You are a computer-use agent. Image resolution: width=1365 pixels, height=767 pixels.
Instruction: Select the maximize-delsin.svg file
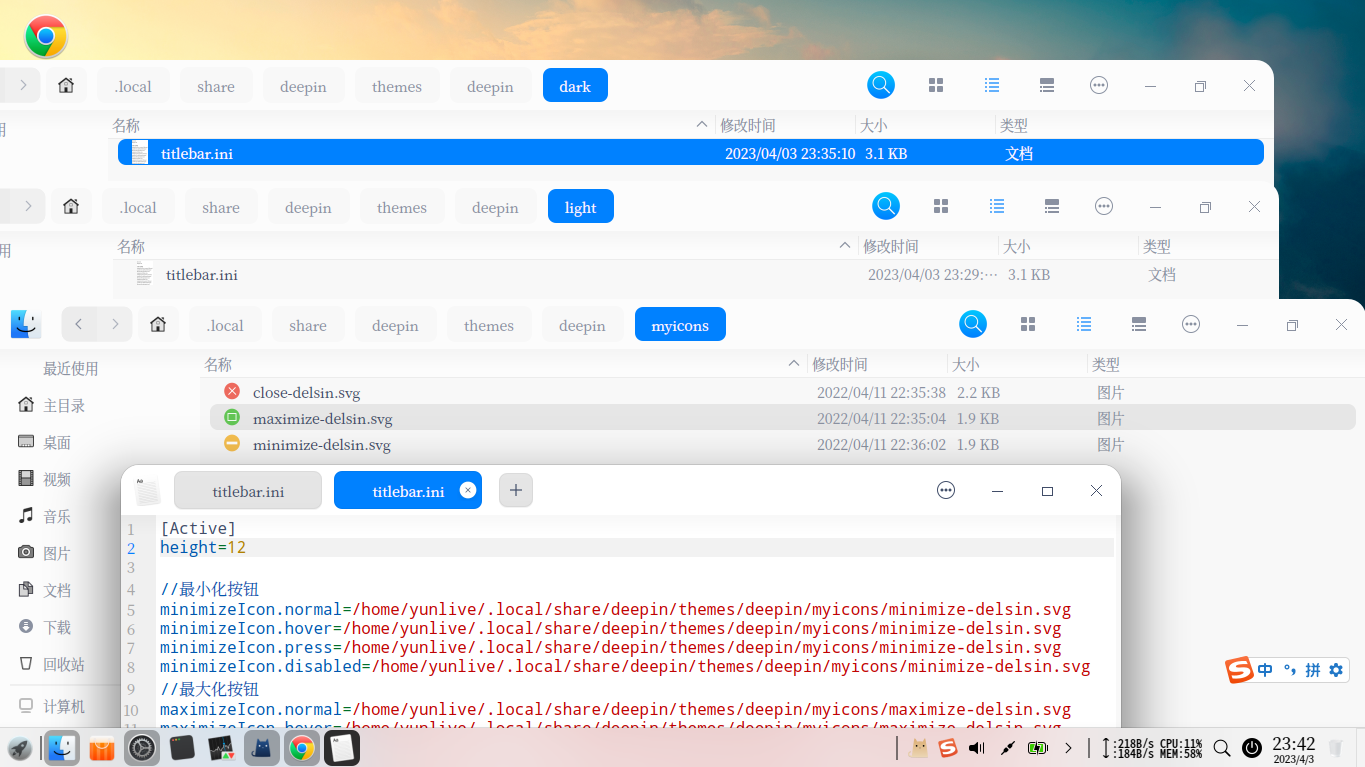(x=783, y=418)
